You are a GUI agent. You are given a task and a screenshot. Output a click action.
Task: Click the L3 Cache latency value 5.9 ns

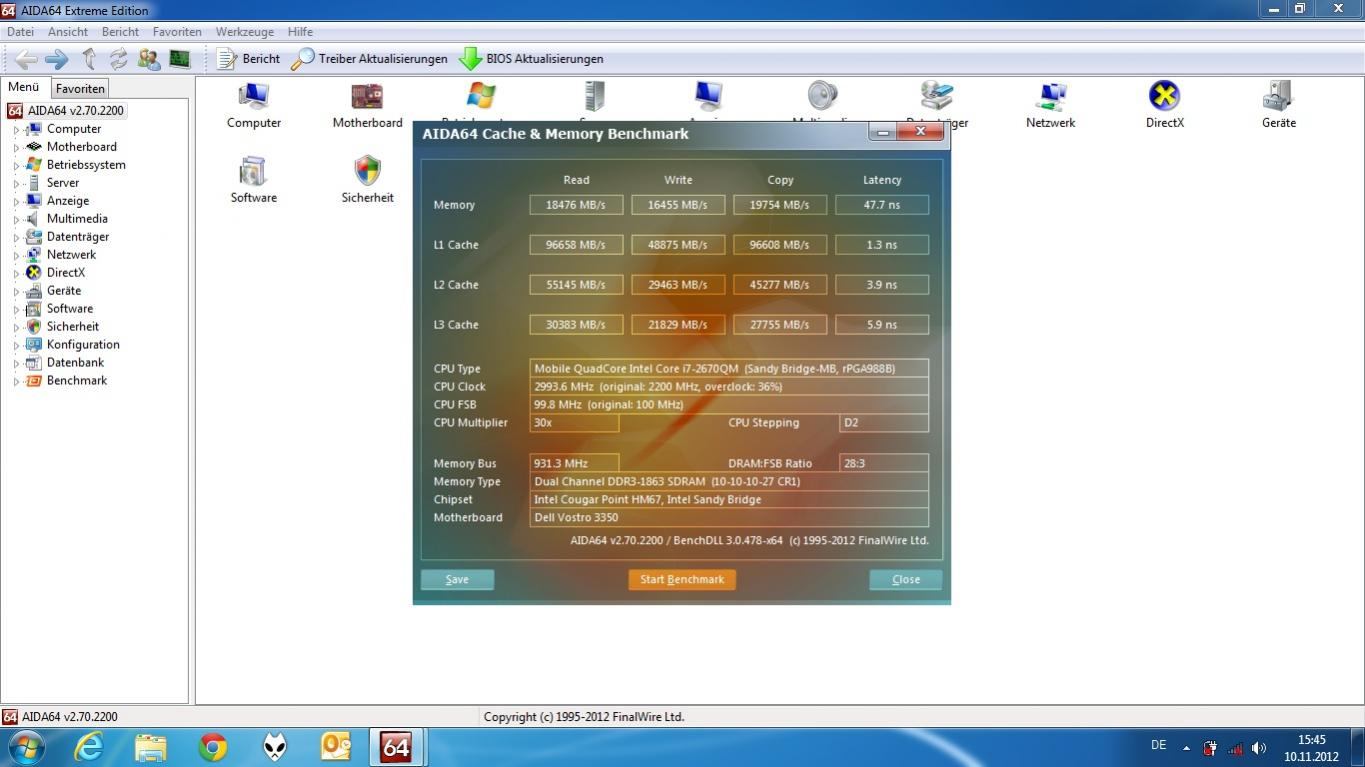coord(882,325)
